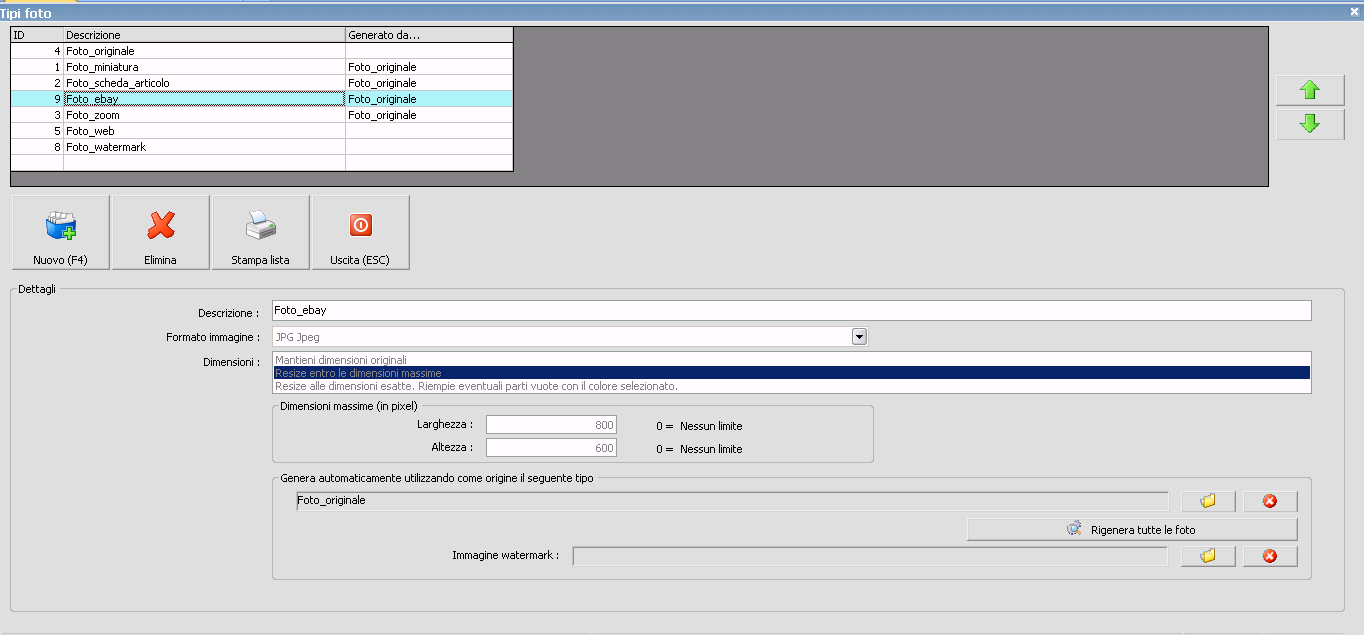The image size is (1364, 635).
Task: Select the Foto_web row
Action: pos(262,131)
